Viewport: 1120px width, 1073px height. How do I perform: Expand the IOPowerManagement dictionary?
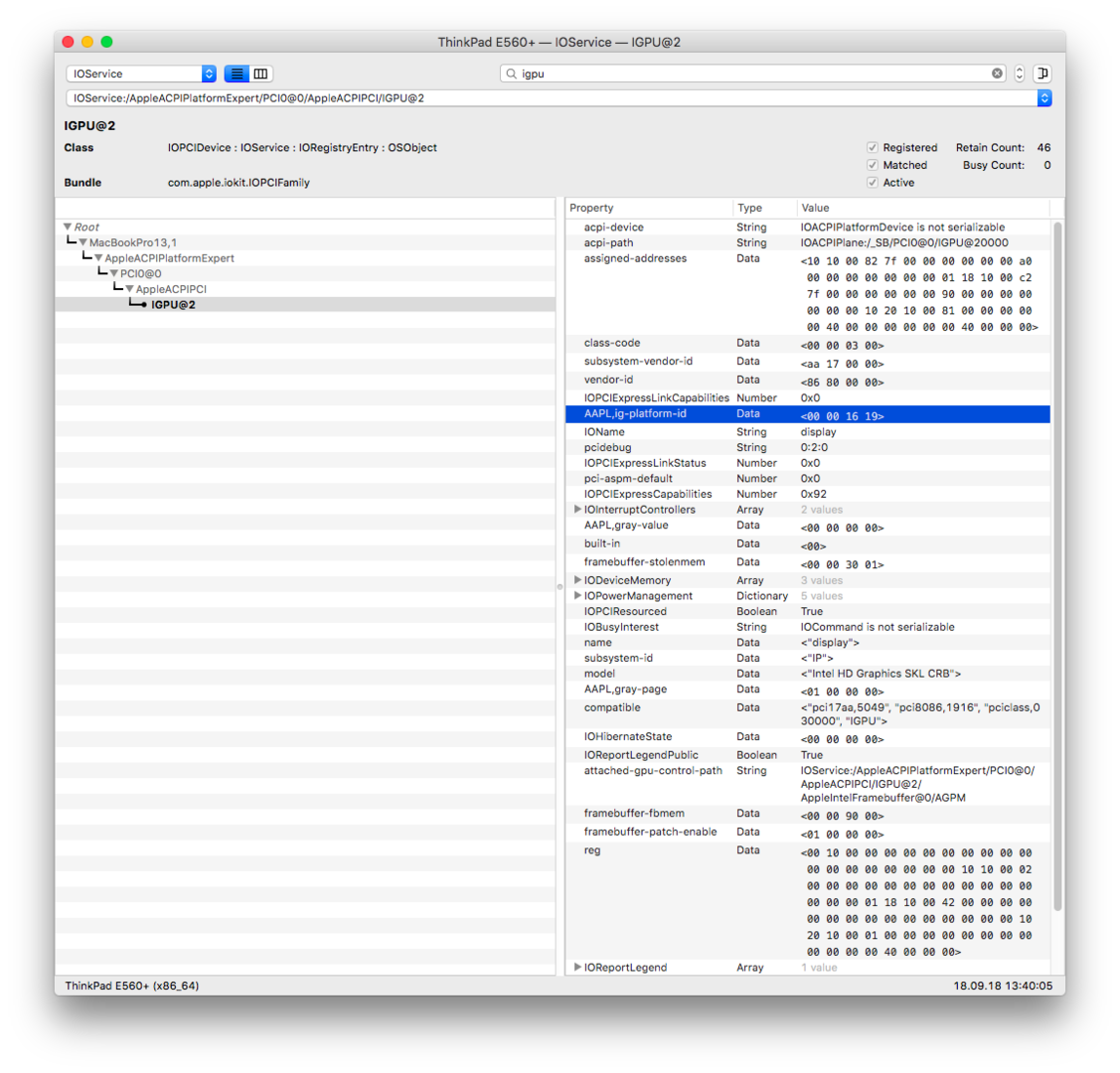coord(577,596)
